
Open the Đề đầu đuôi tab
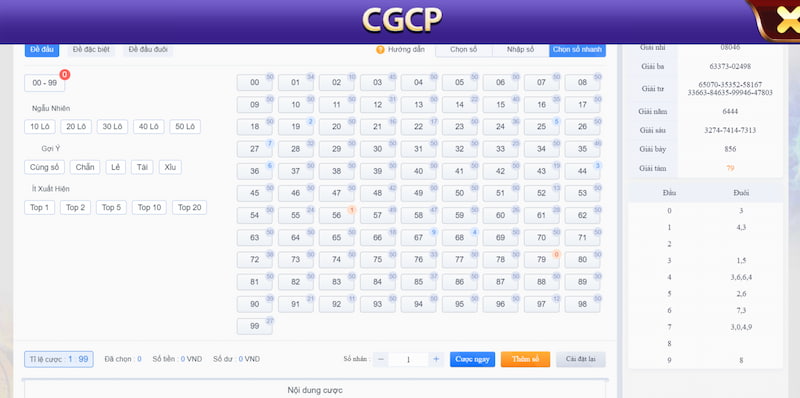[148, 49]
